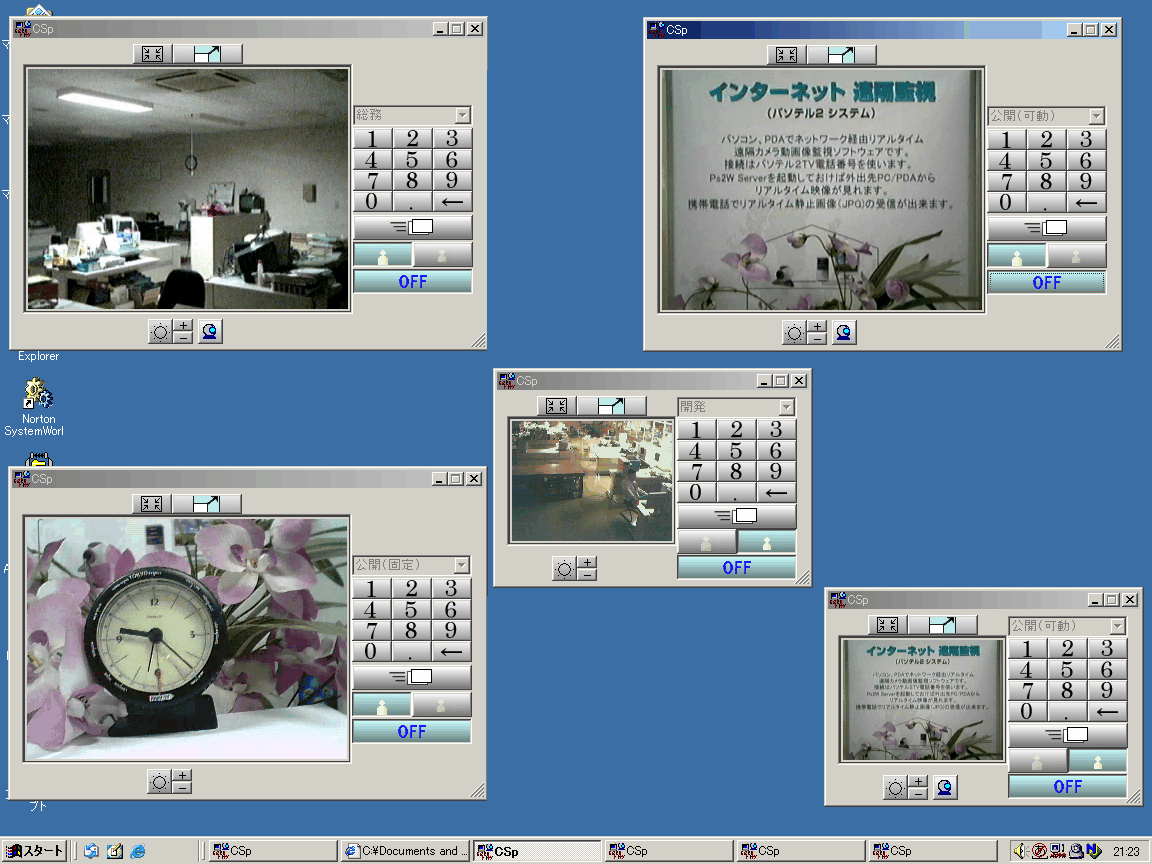
Task: Click the volume speaker icon in the system tray
Action: tap(1020, 851)
